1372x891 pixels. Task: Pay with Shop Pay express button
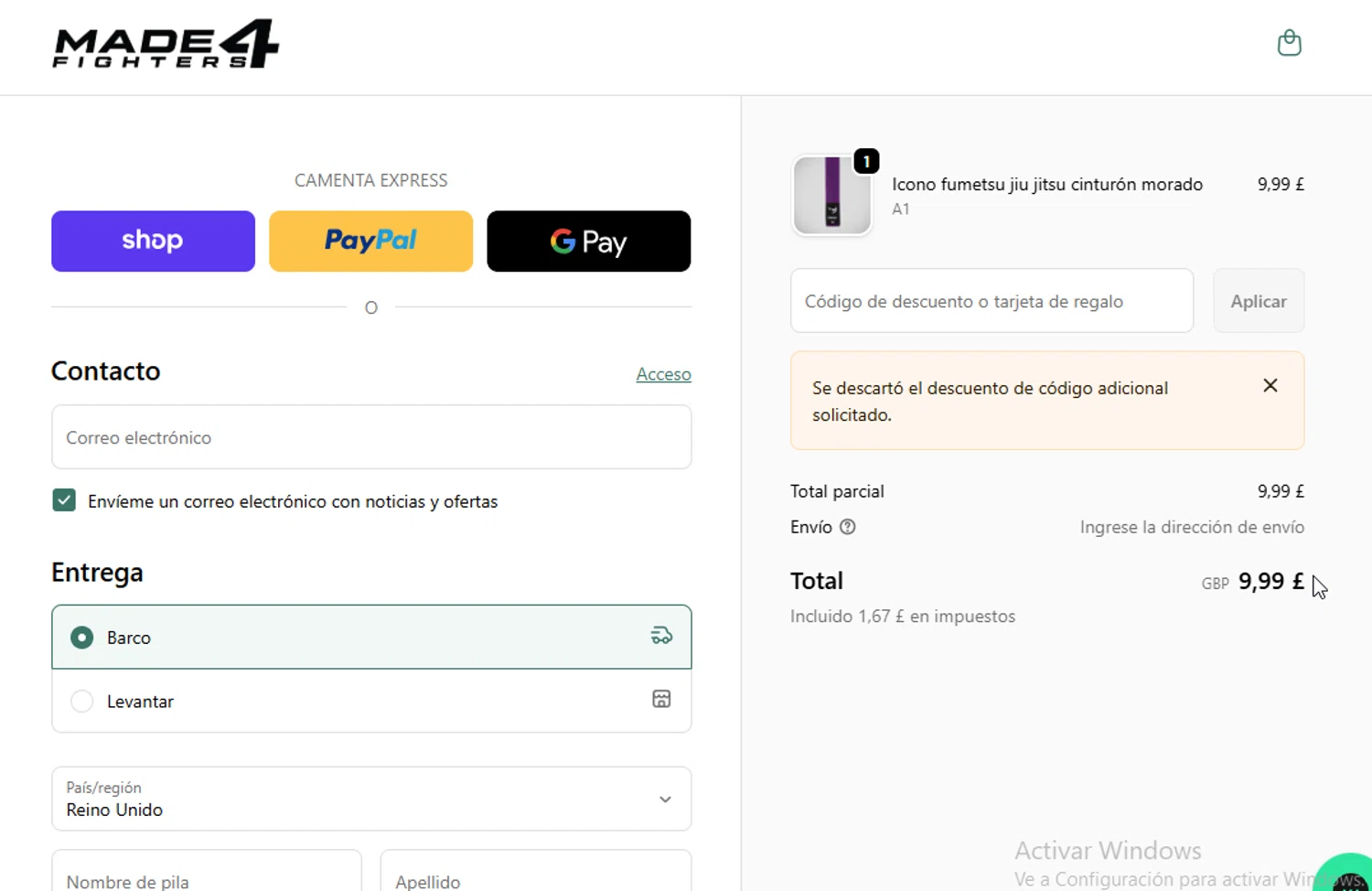pyautogui.click(x=153, y=242)
